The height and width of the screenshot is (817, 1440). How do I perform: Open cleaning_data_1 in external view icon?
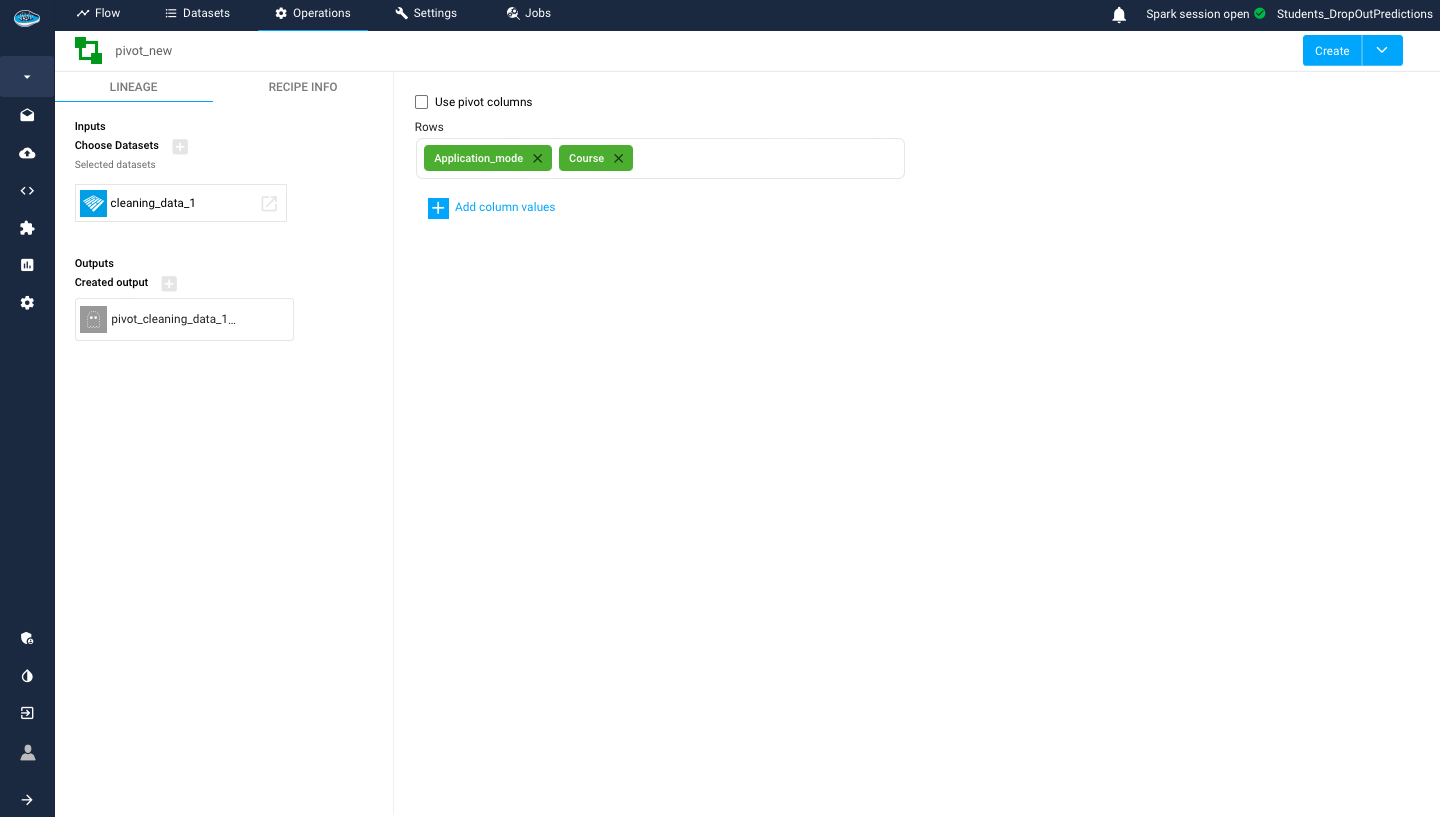click(269, 203)
